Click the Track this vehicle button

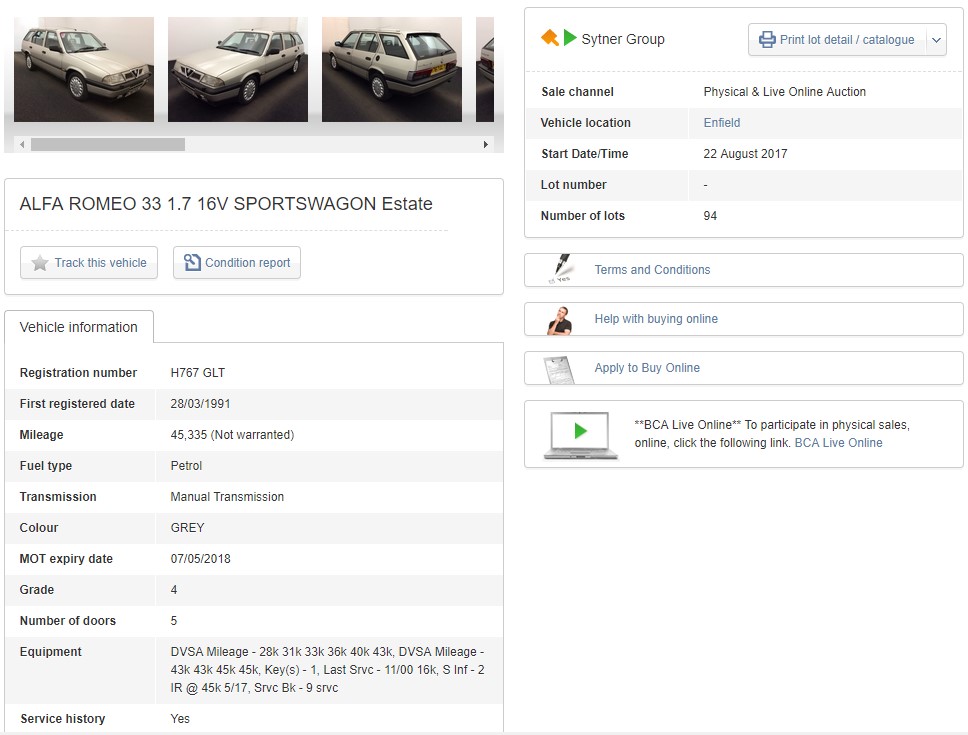pos(89,263)
